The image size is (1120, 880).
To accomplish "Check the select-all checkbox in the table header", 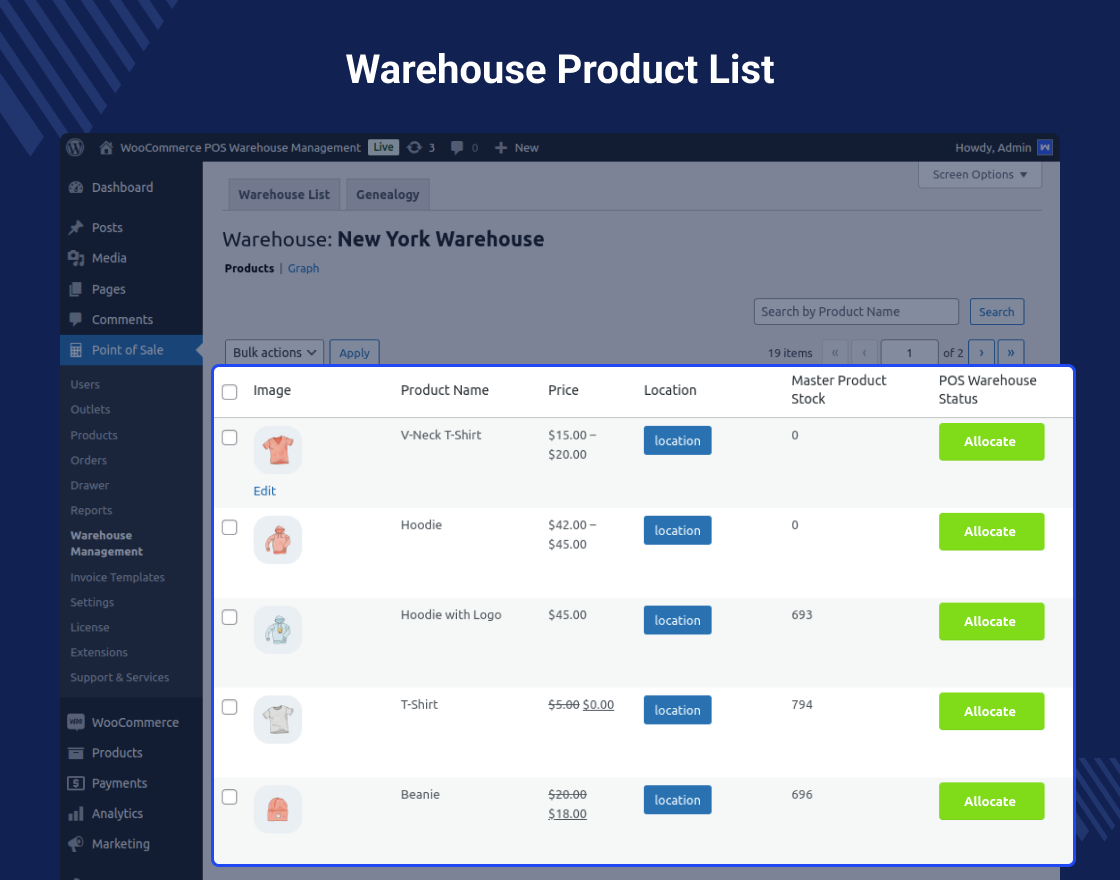I will click(229, 392).
